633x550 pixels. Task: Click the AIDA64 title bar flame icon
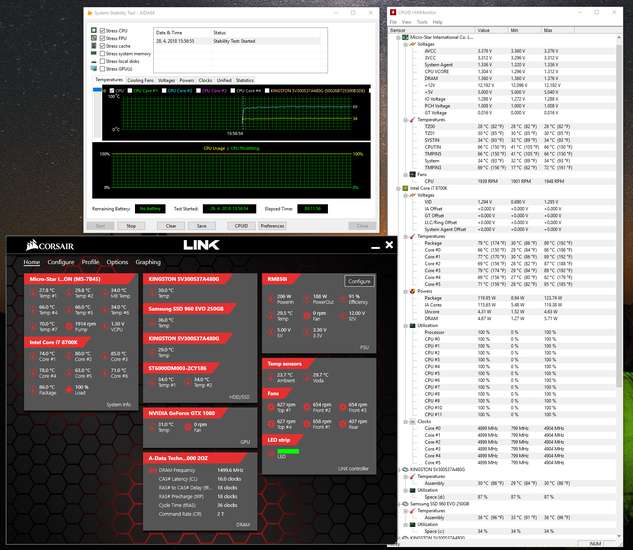[90, 13]
